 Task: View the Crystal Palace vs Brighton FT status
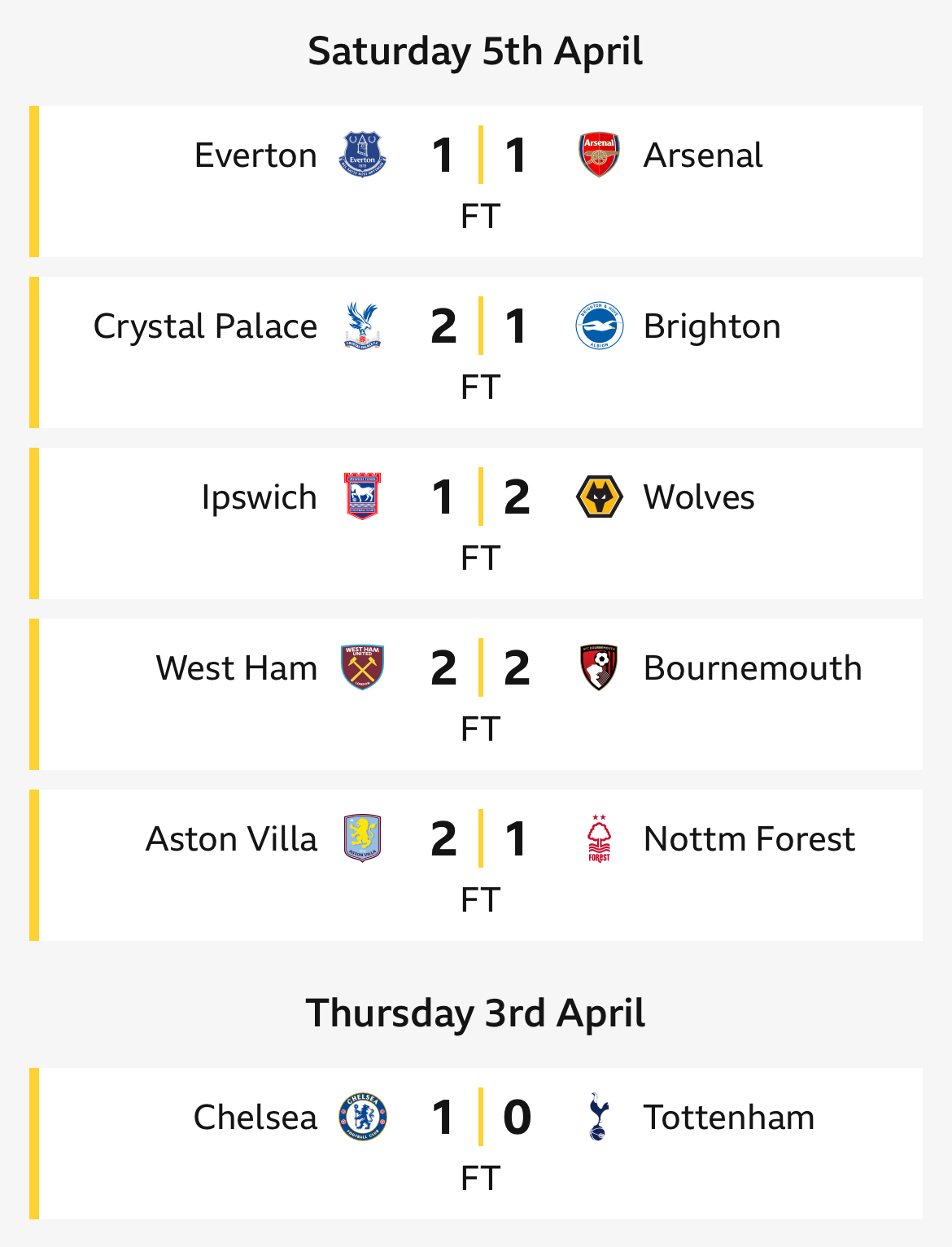480,387
